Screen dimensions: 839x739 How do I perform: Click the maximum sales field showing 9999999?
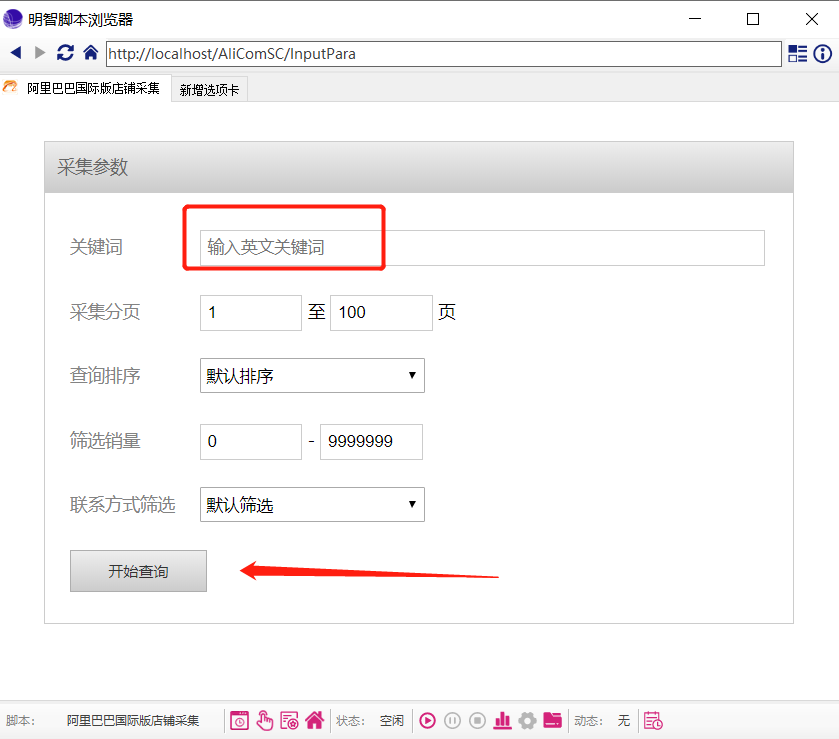coord(371,441)
